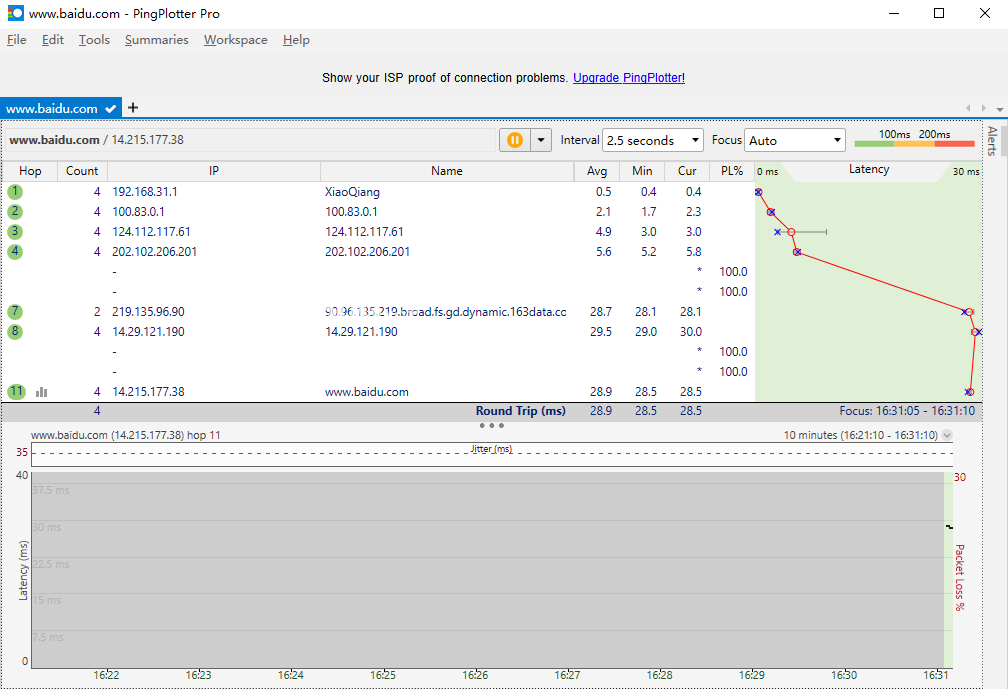Open the Focus Auto dropdown
The width and height of the screenshot is (1008, 689).
click(x=795, y=140)
